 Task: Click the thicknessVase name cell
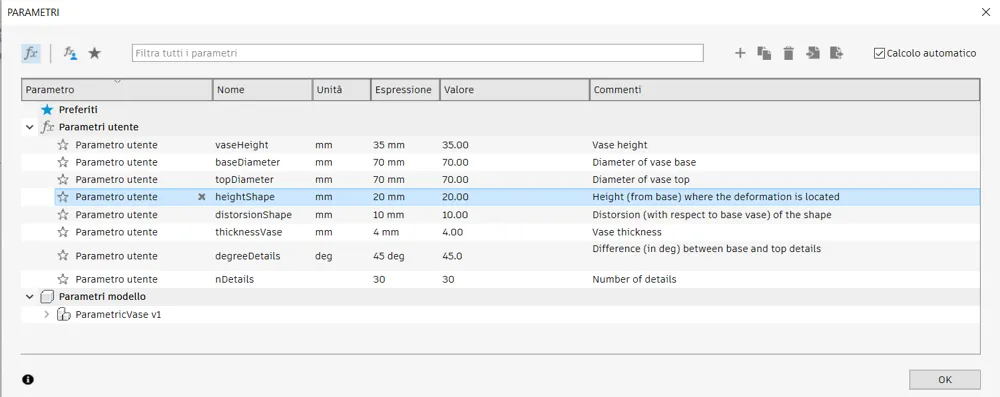coord(249,232)
